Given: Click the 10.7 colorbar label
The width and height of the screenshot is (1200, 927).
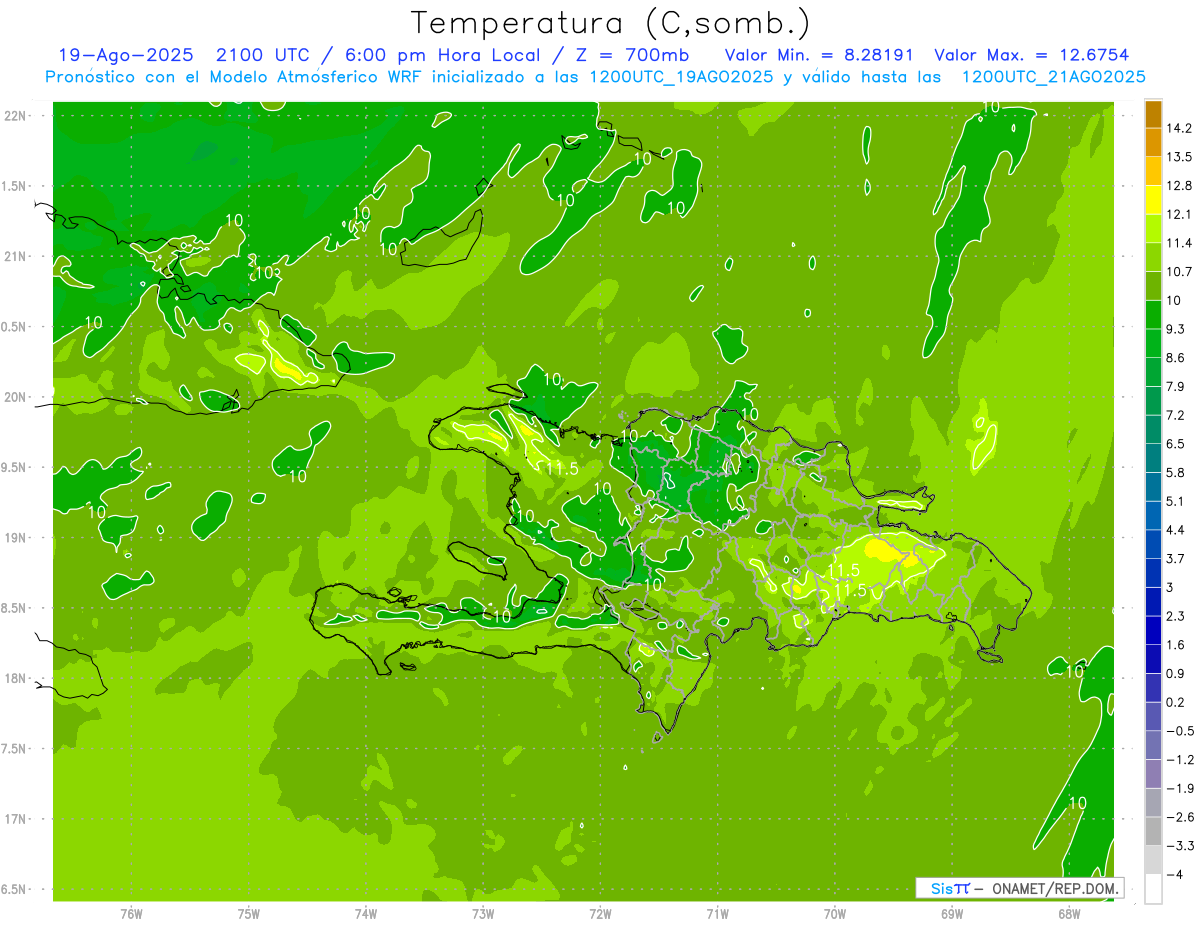Looking at the screenshot, I should tap(1178, 271).
